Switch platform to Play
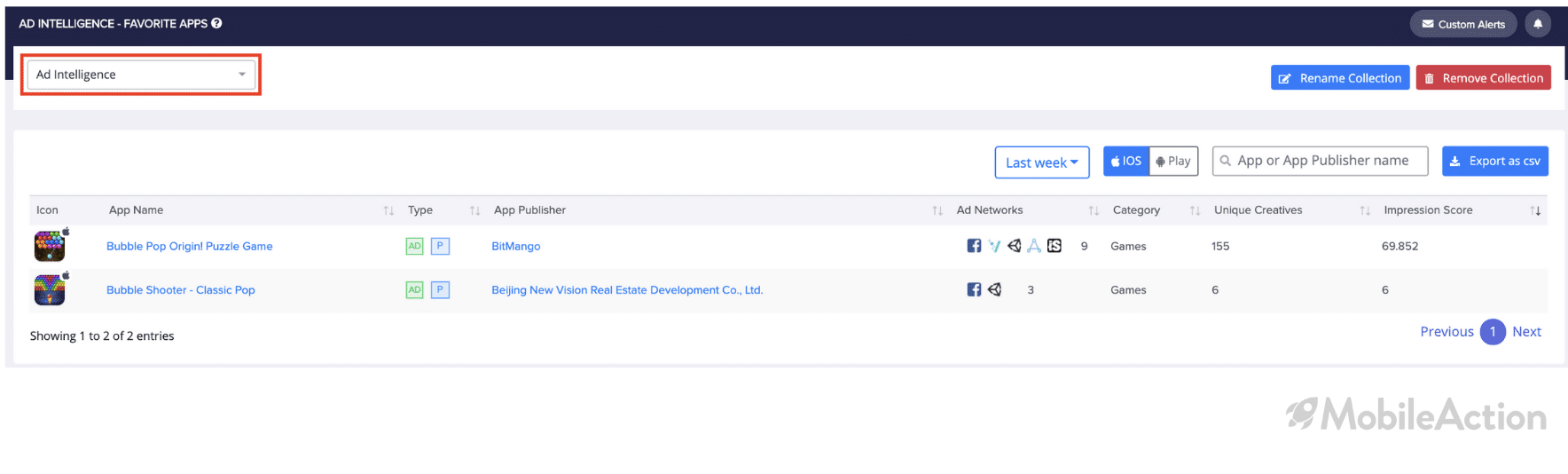1568x474 pixels. [x=1173, y=161]
